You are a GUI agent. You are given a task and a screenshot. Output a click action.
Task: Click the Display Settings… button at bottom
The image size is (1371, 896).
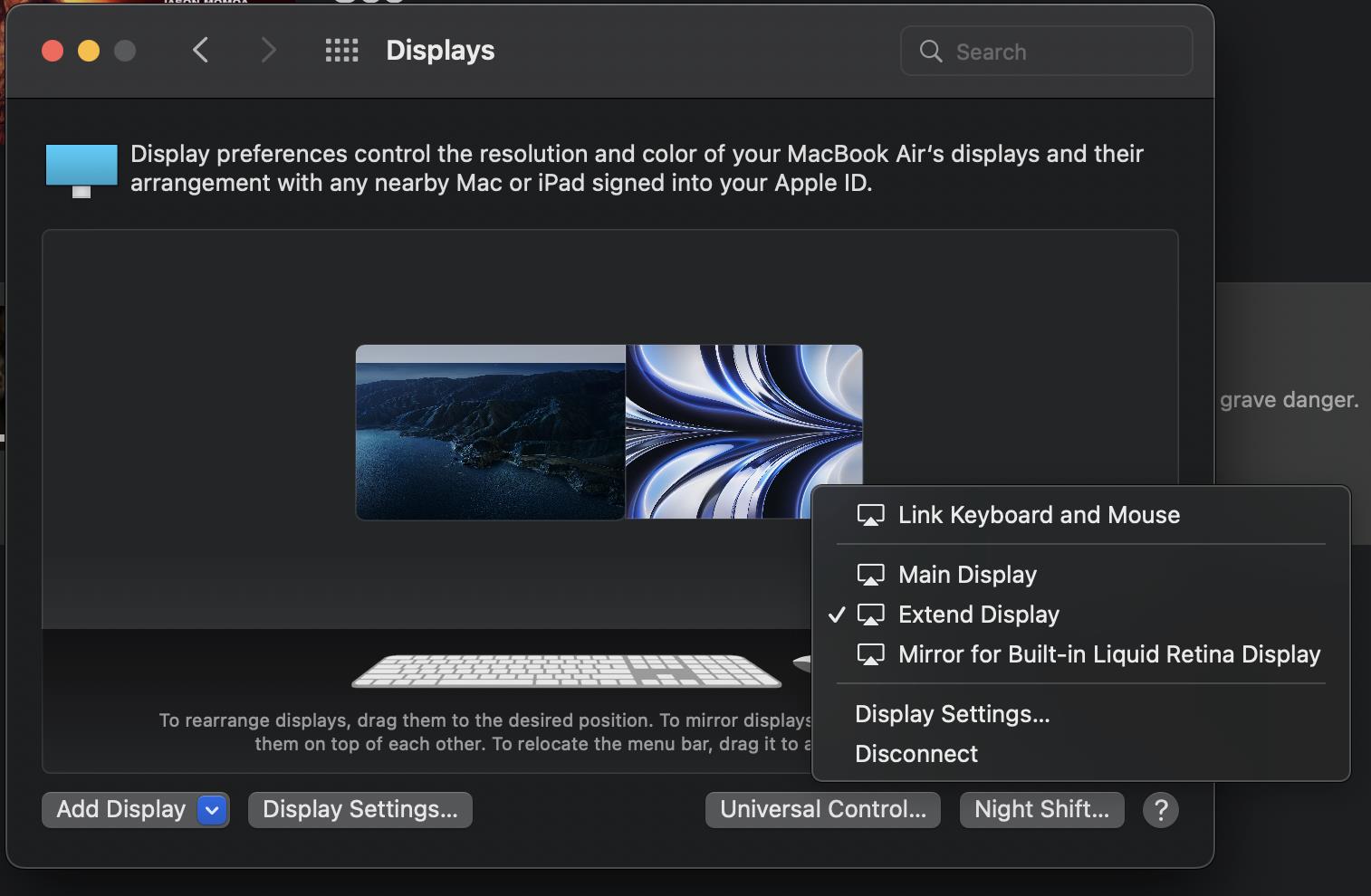pyautogui.click(x=360, y=810)
